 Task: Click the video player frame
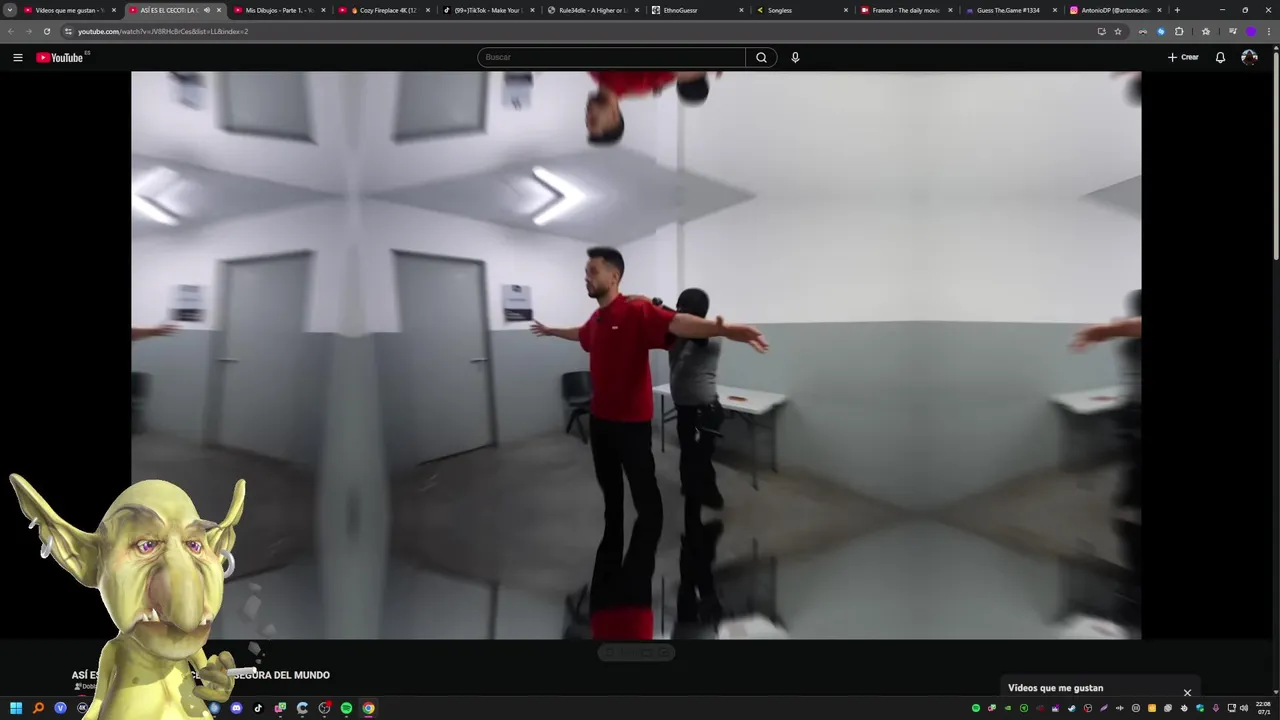(x=636, y=355)
